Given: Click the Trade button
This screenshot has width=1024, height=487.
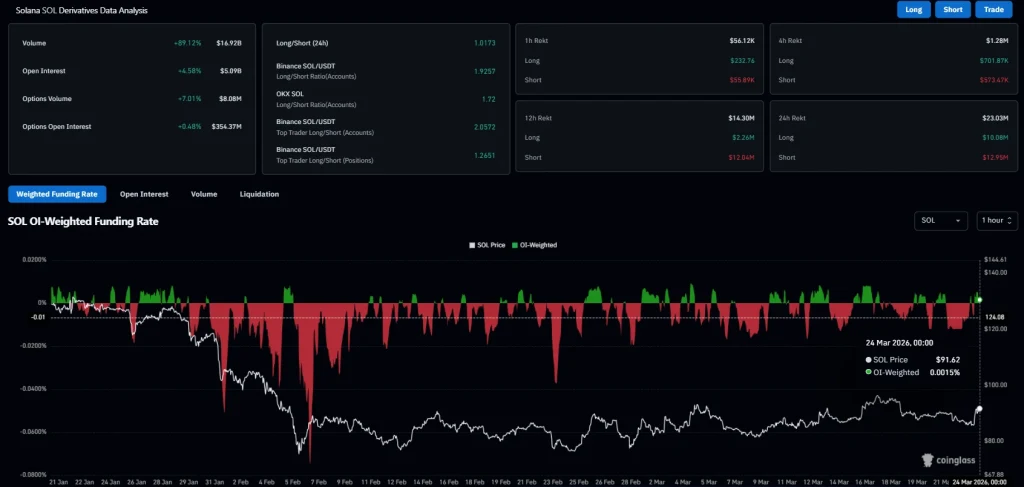Looking at the screenshot, I should [993, 10].
